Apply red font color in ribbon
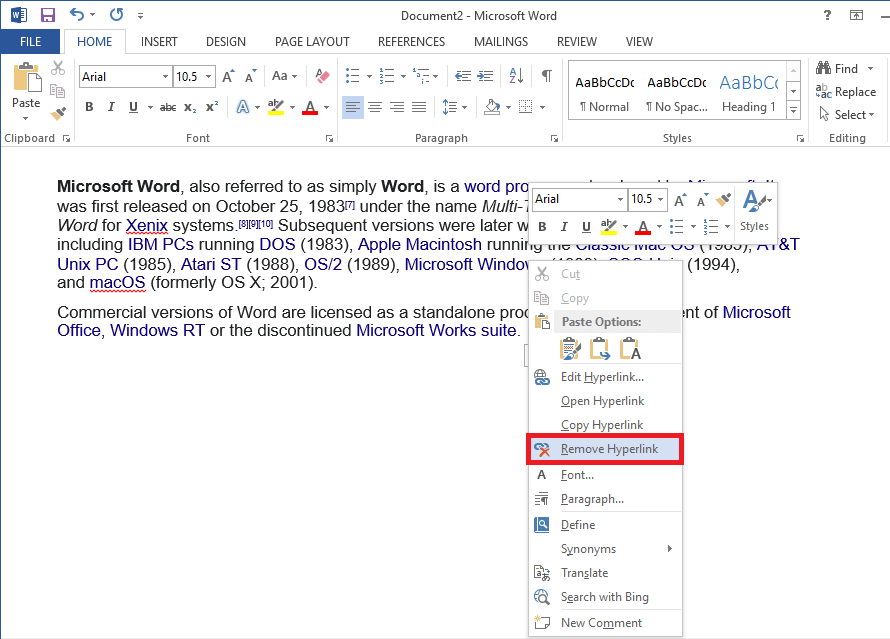Viewport: 890px width, 639px height. tap(310, 107)
